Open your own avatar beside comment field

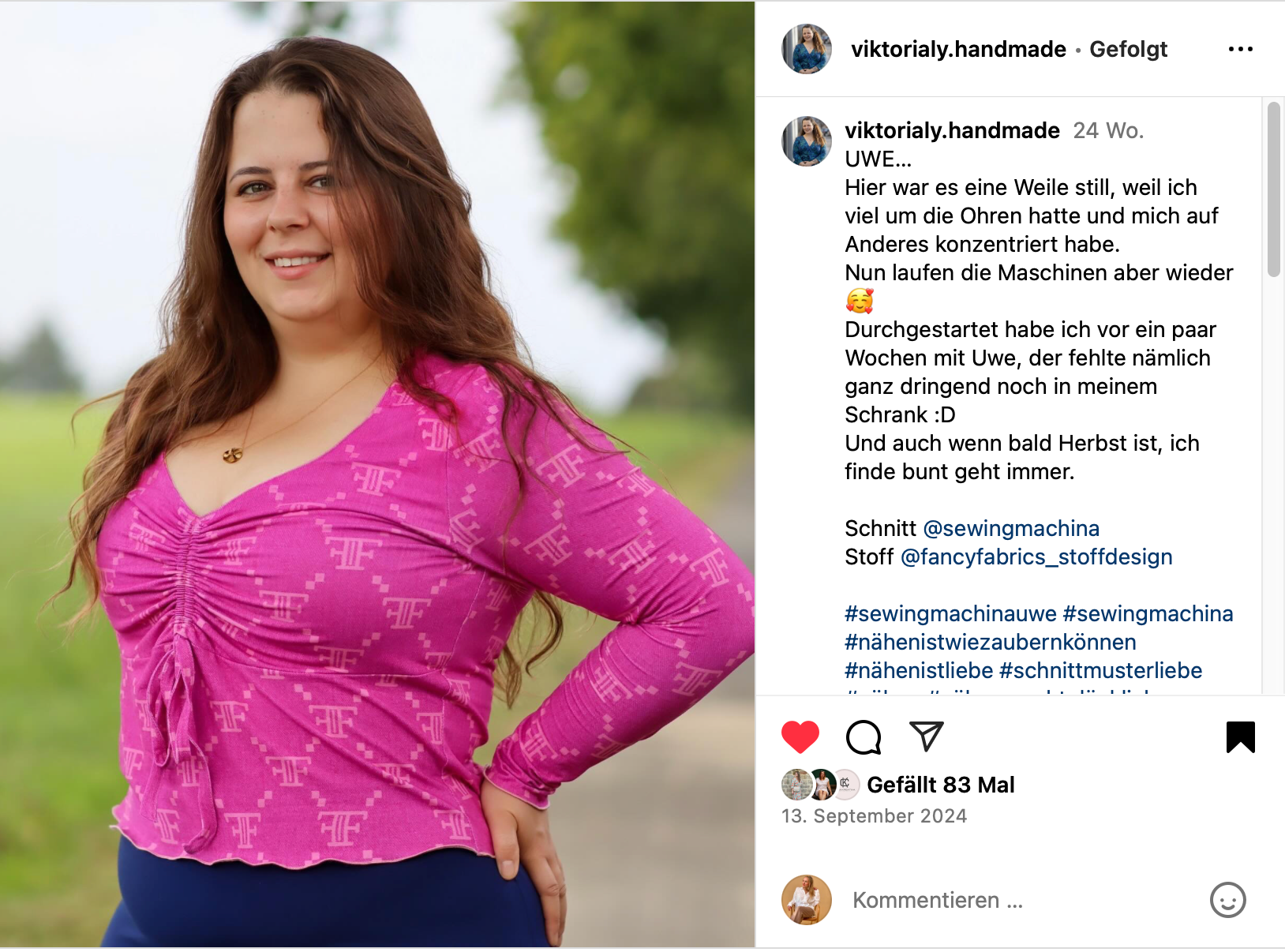(x=807, y=900)
